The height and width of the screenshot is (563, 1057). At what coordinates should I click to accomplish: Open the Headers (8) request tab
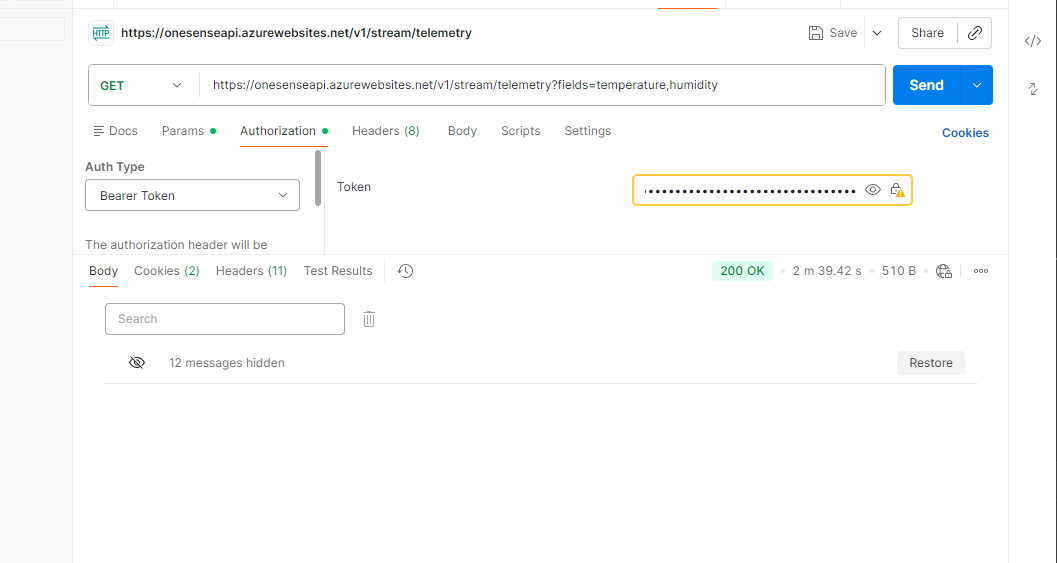(x=386, y=131)
